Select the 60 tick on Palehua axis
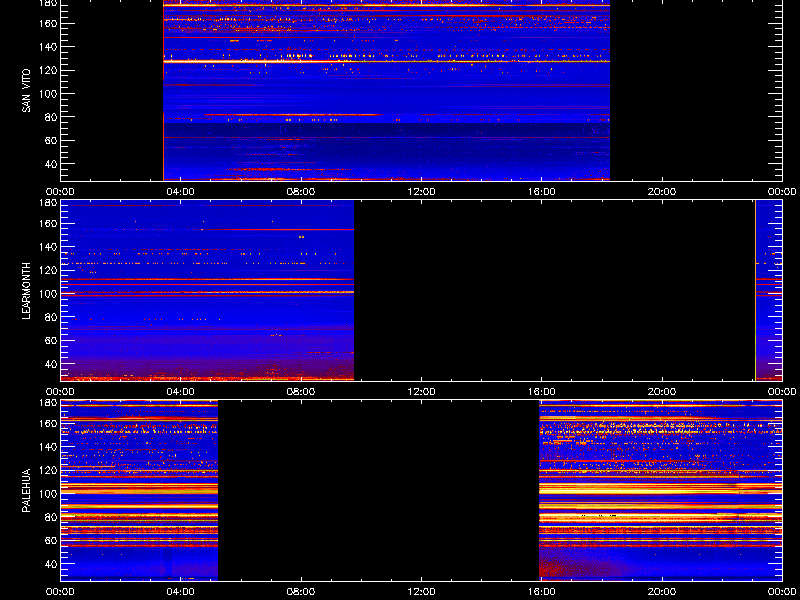Screen dimensions: 800x600 [52, 540]
